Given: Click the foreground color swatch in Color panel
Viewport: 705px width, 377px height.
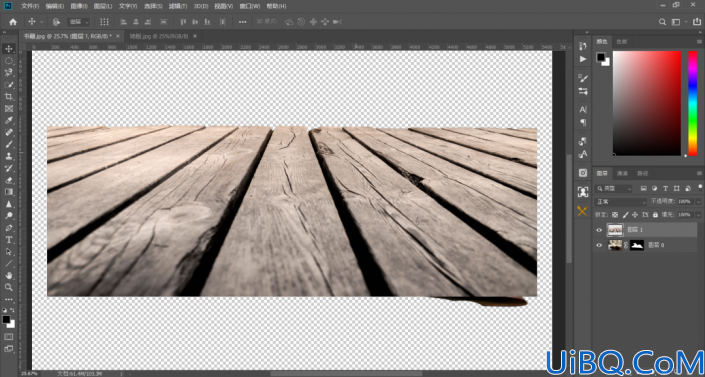Looking at the screenshot, I should point(601,57).
